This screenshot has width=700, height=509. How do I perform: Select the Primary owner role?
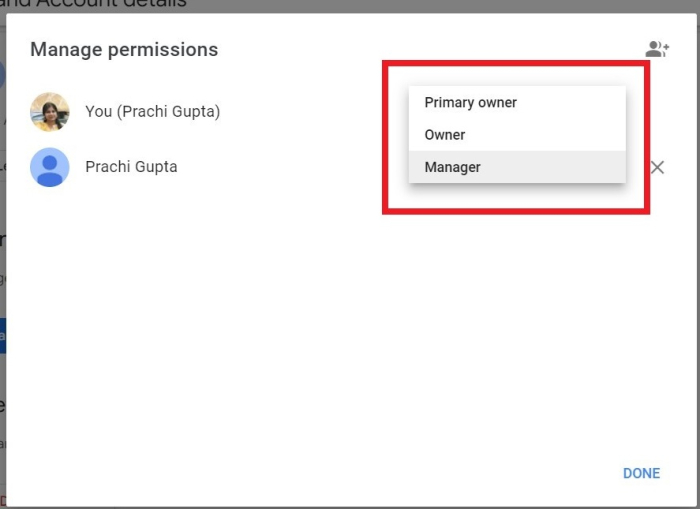click(470, 103)
